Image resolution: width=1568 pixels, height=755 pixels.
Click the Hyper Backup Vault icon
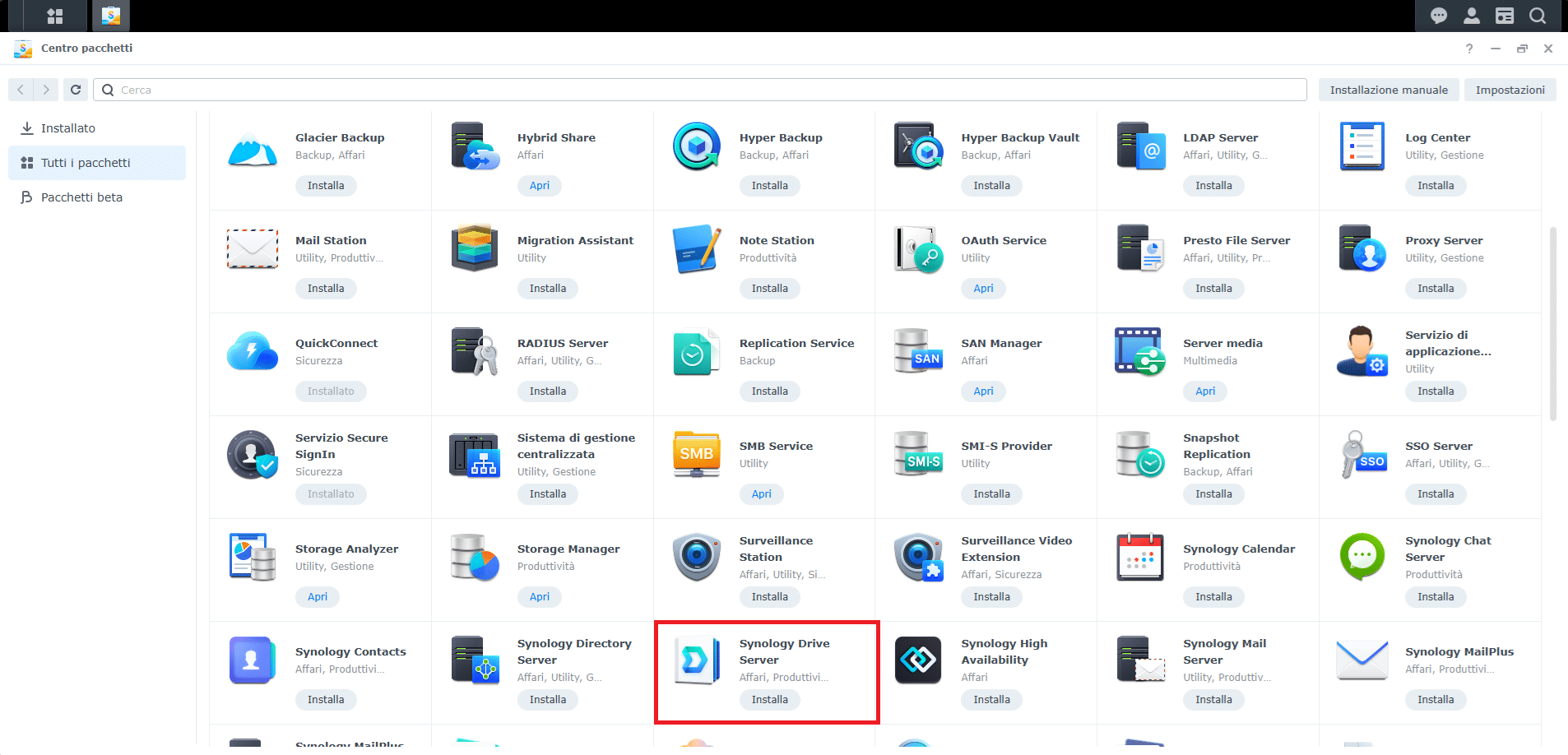[x=918, y=146]
